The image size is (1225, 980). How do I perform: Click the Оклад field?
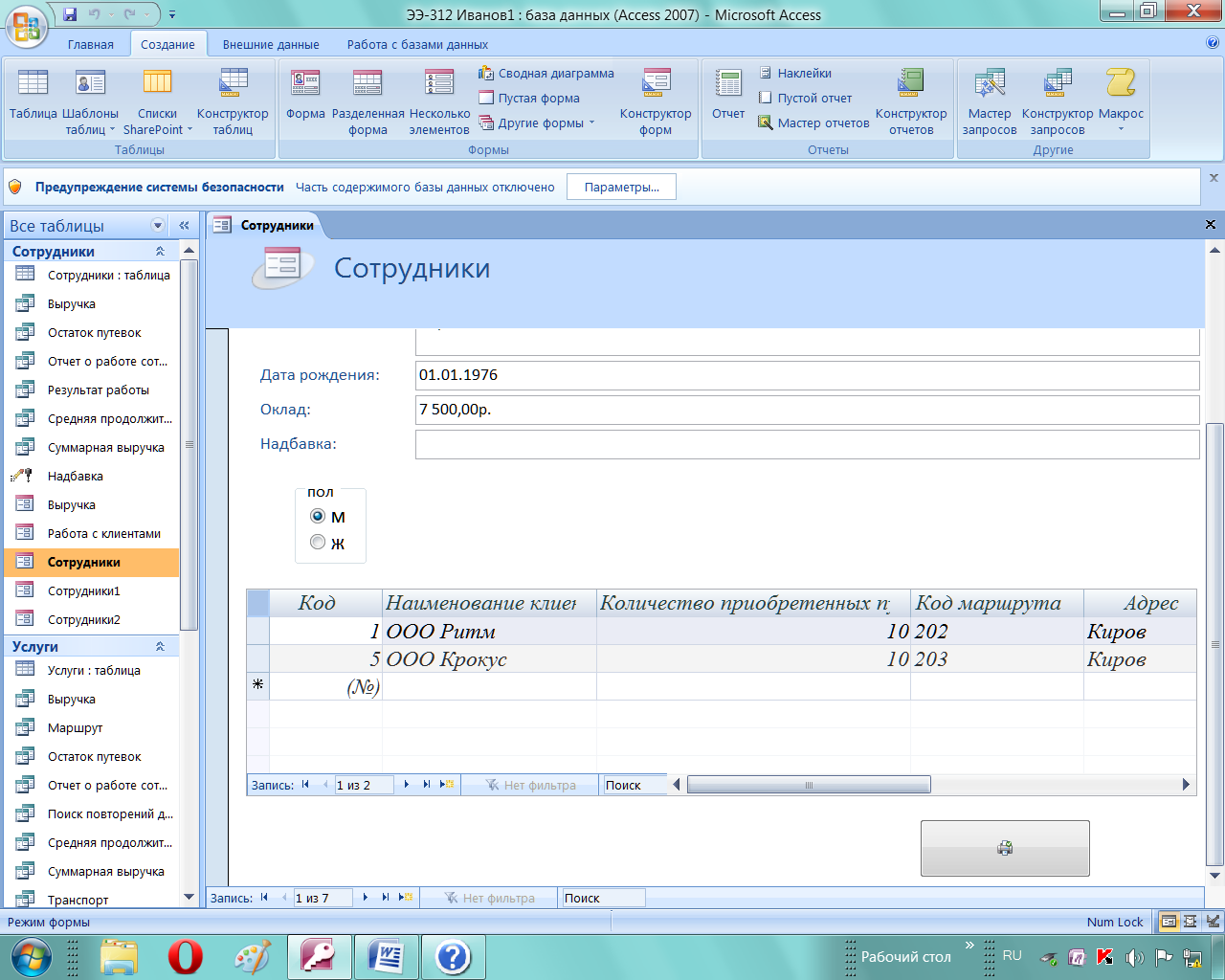807,410
